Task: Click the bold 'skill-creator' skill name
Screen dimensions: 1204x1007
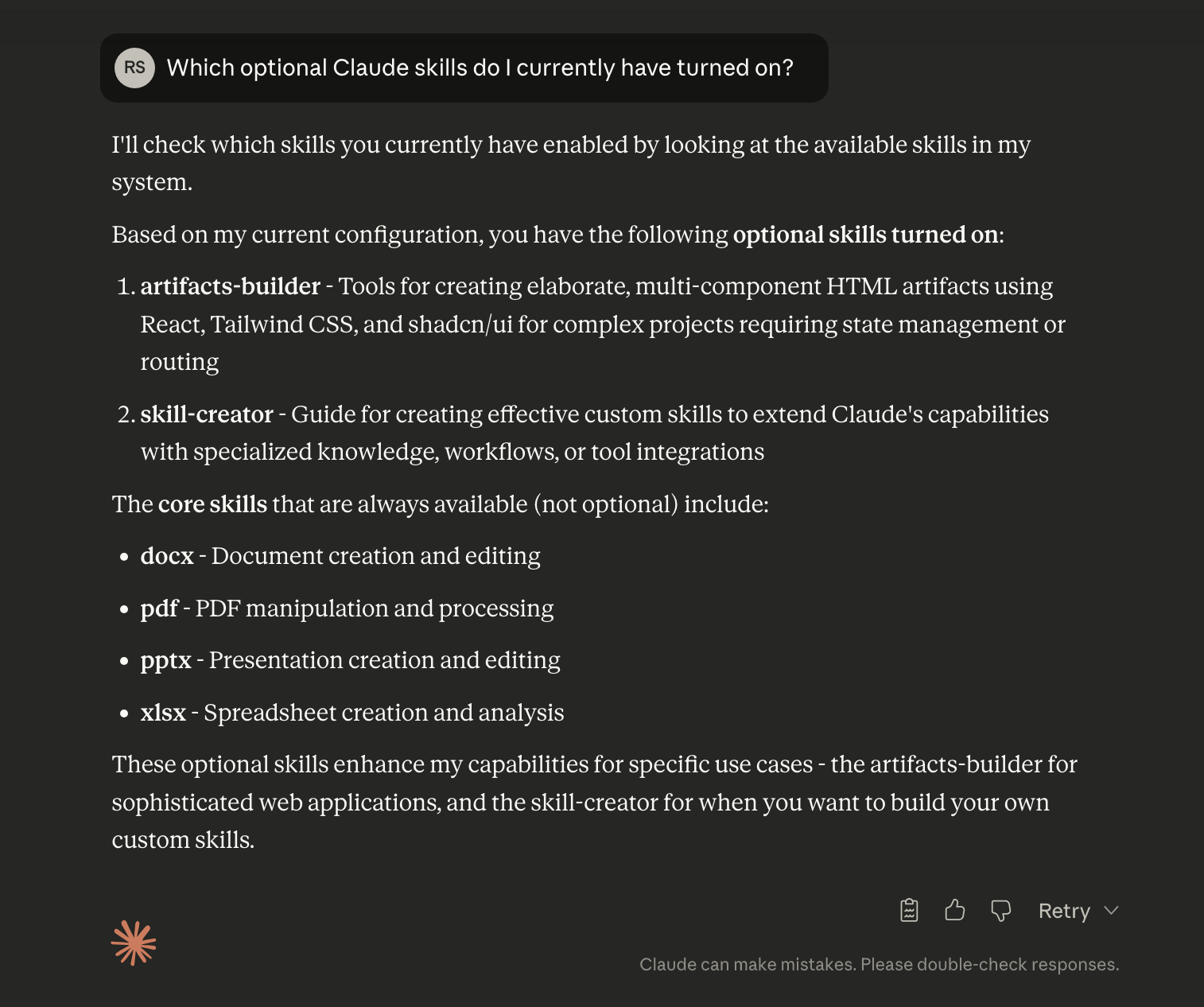Action: tap(207, 414)
